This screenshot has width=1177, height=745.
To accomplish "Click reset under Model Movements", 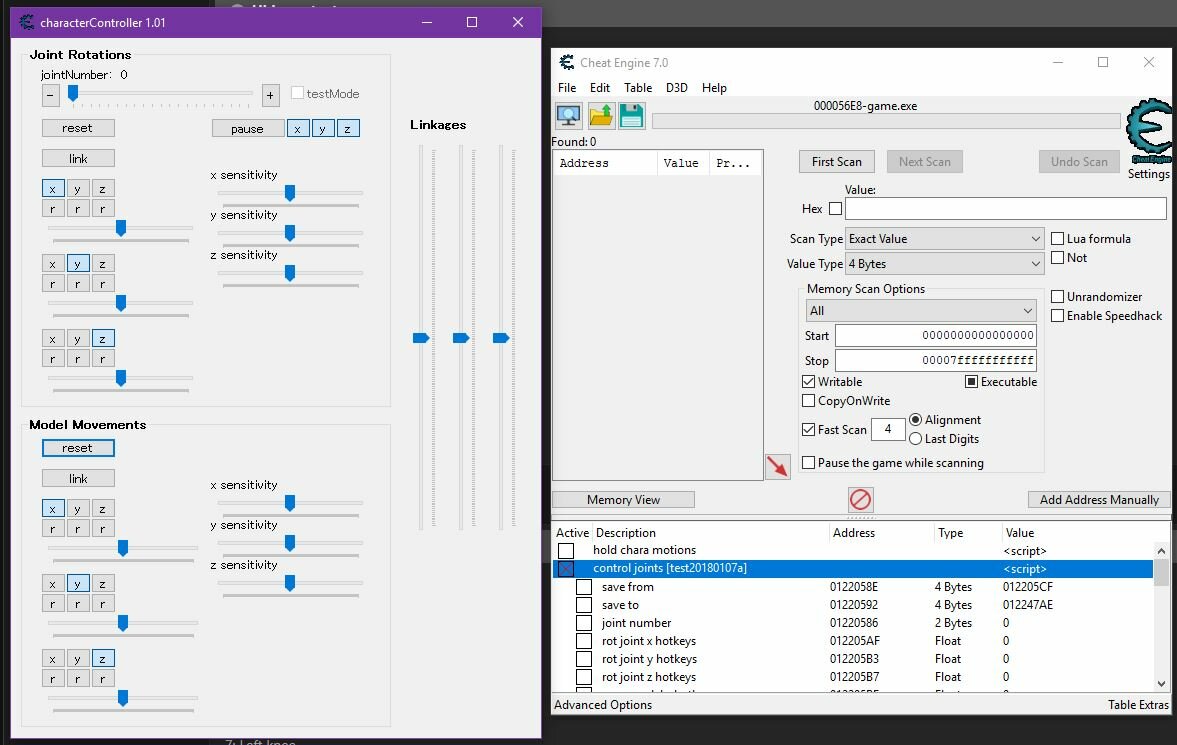I will tap(78, 448).
